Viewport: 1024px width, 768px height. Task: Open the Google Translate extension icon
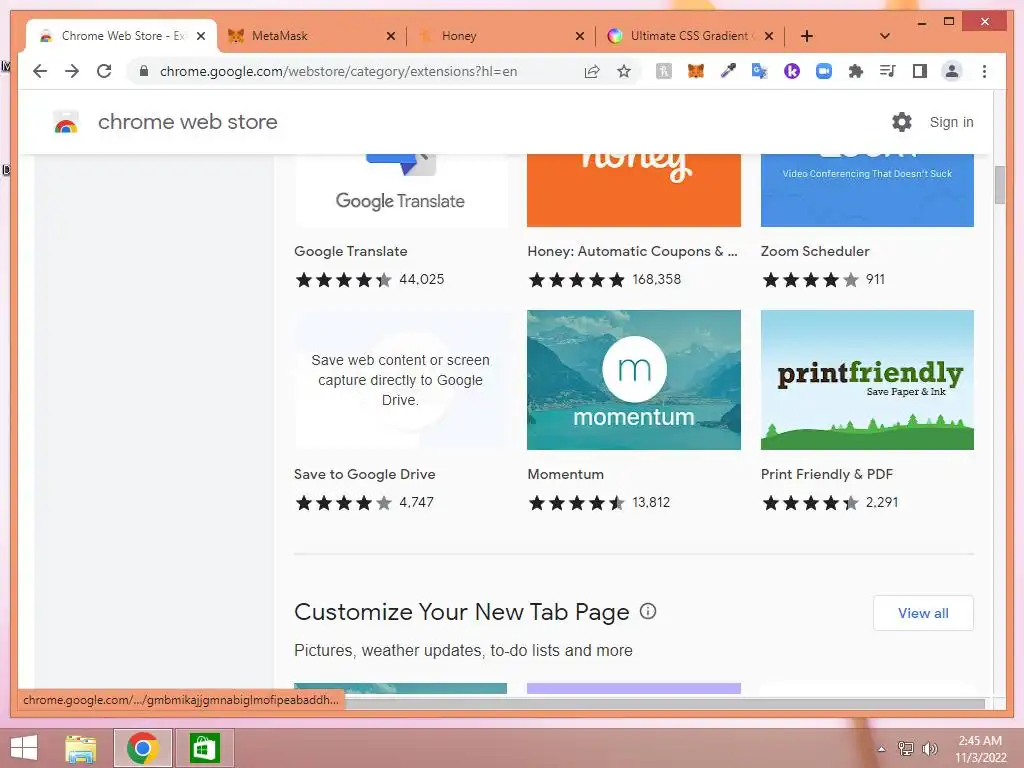[760, 71]
